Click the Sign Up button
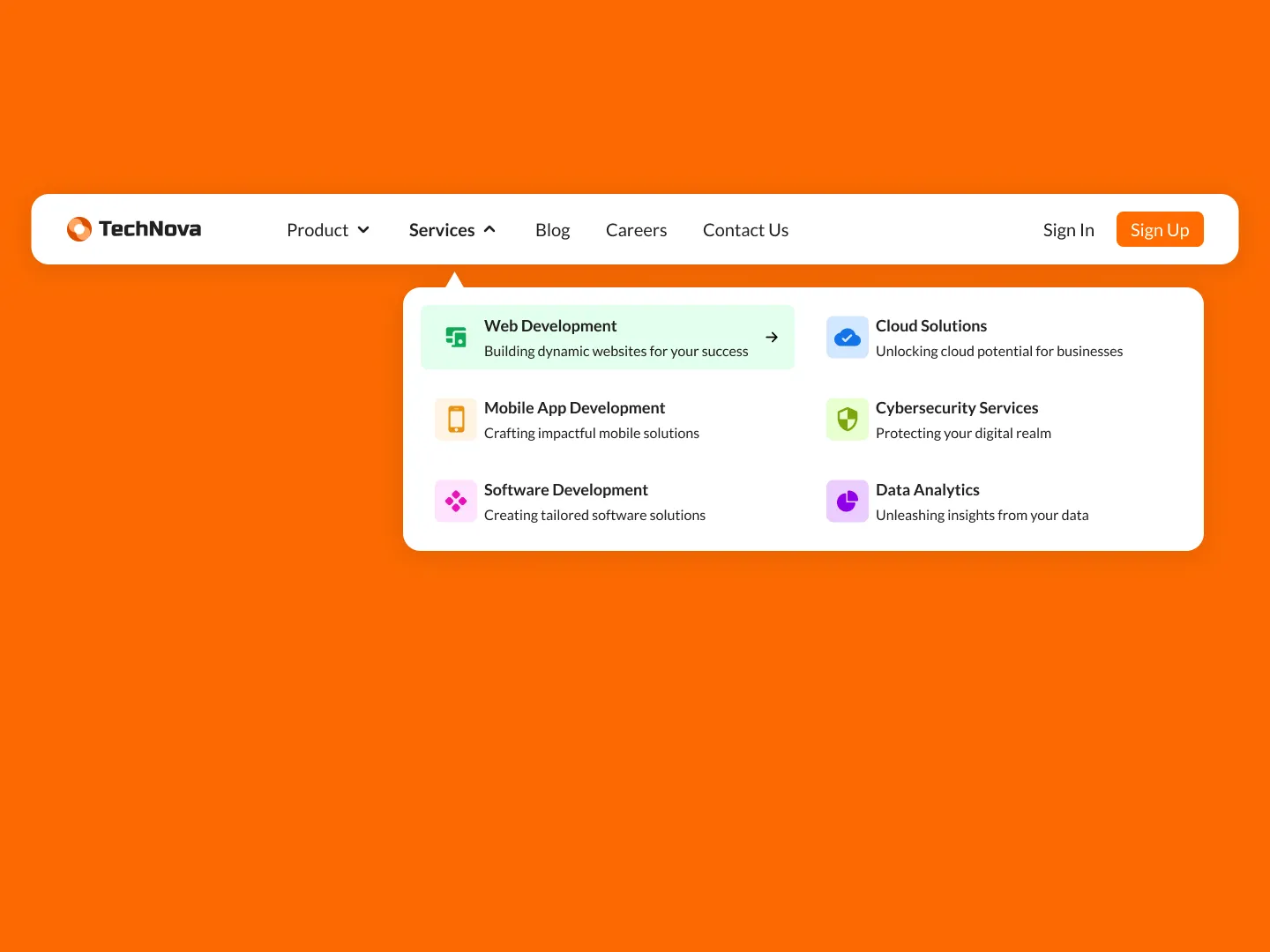 [1159, 229]
